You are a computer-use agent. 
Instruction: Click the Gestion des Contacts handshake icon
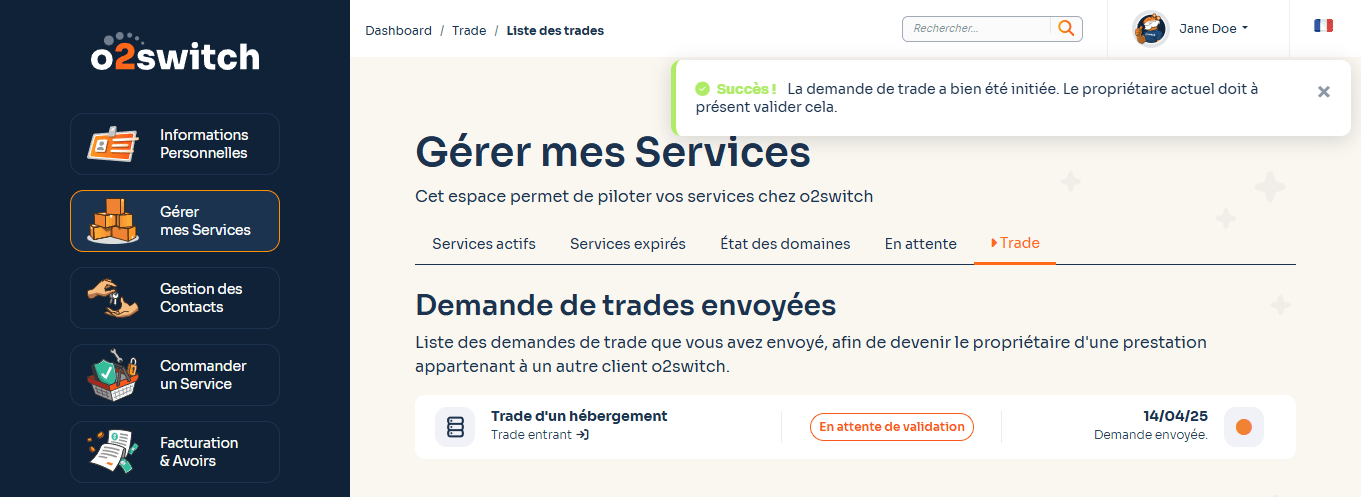click(x=112, y=298)
